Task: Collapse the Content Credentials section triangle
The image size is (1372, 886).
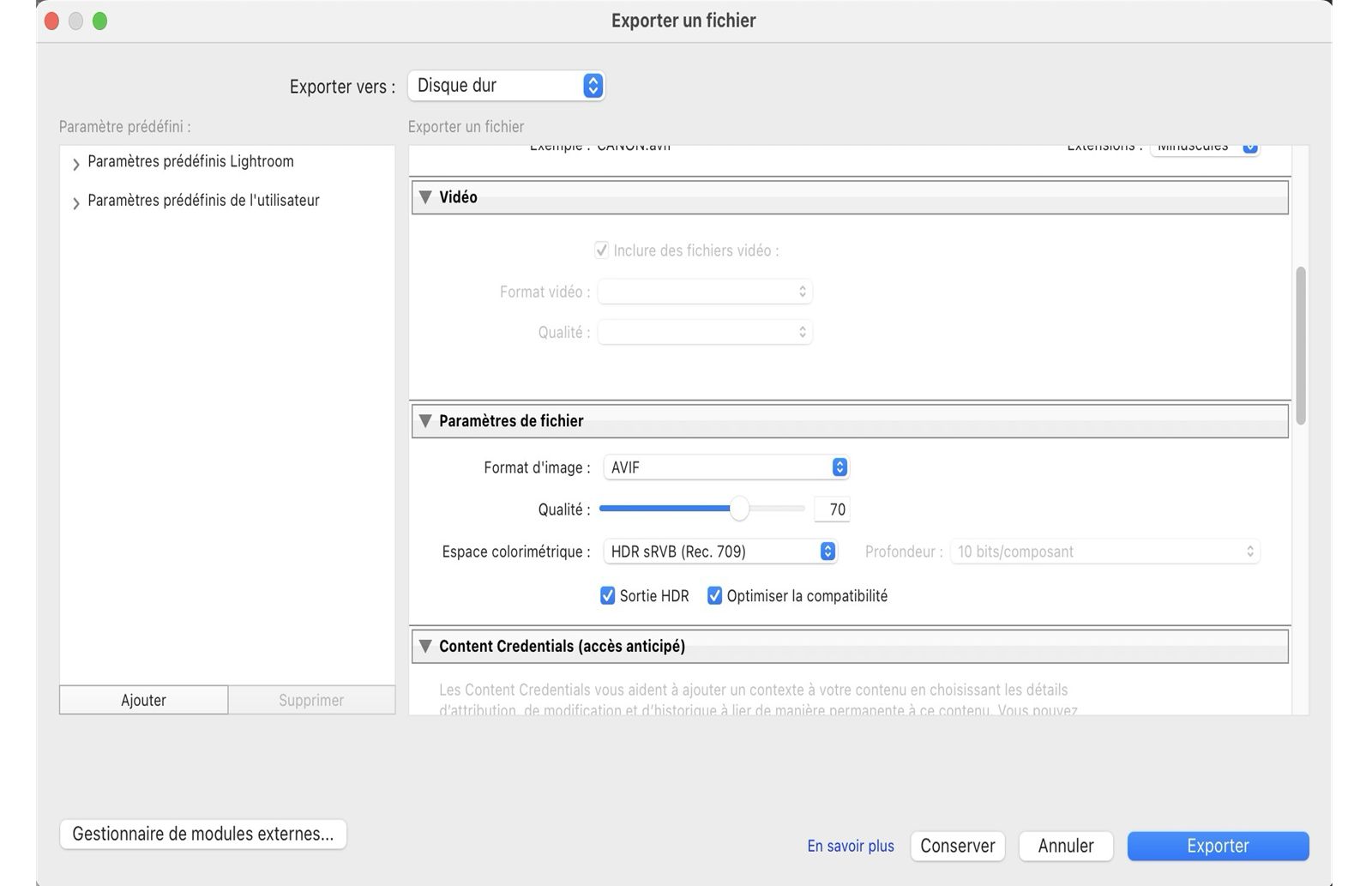Action: [x=425, y=646]
